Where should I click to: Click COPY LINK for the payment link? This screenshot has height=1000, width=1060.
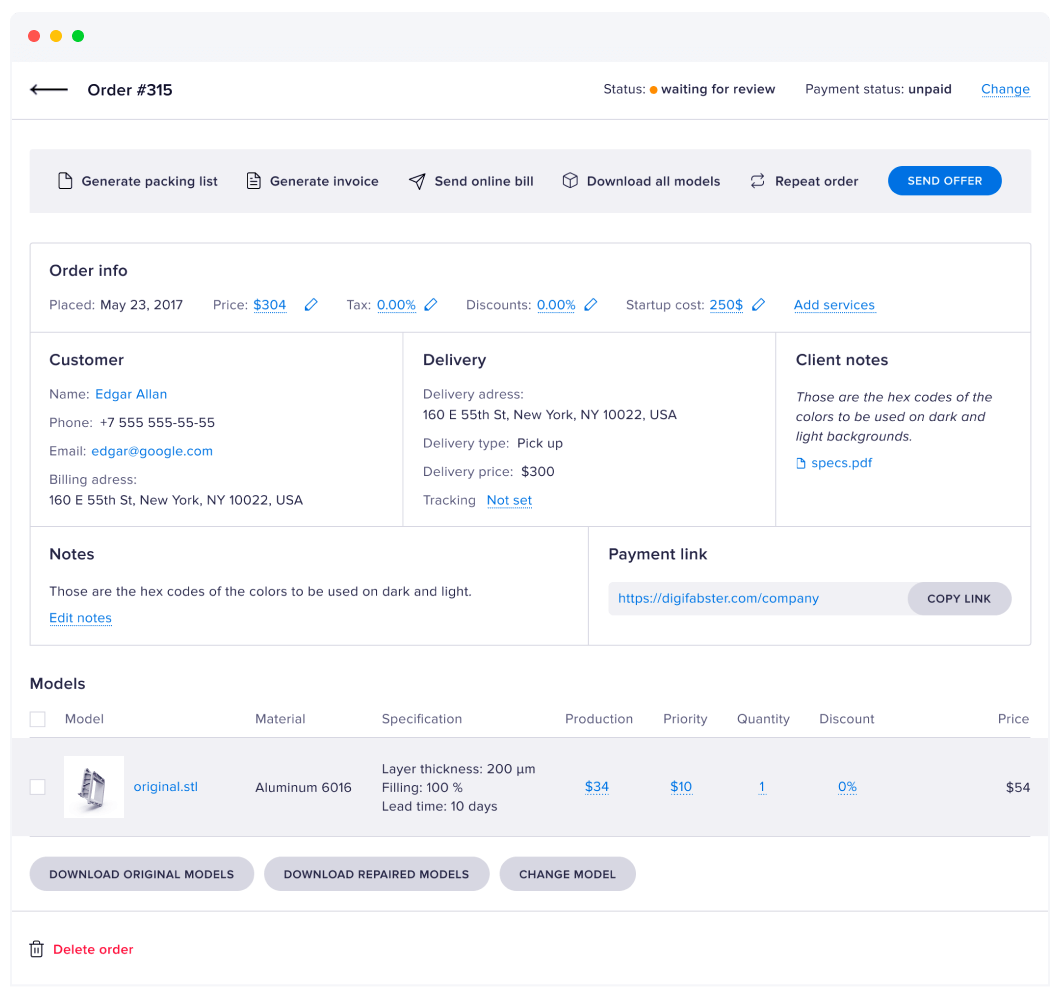coord(959,598)
